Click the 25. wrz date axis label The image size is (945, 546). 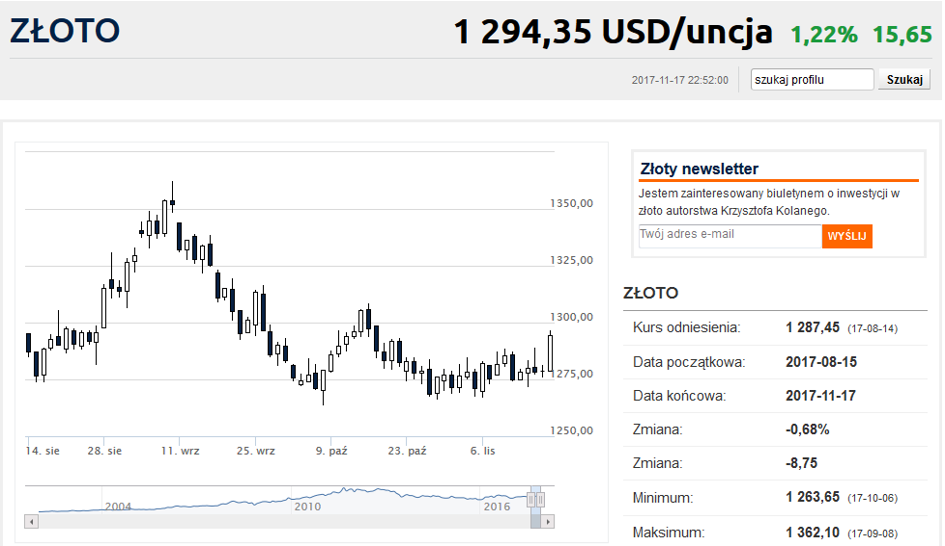(x=256, y=451)
